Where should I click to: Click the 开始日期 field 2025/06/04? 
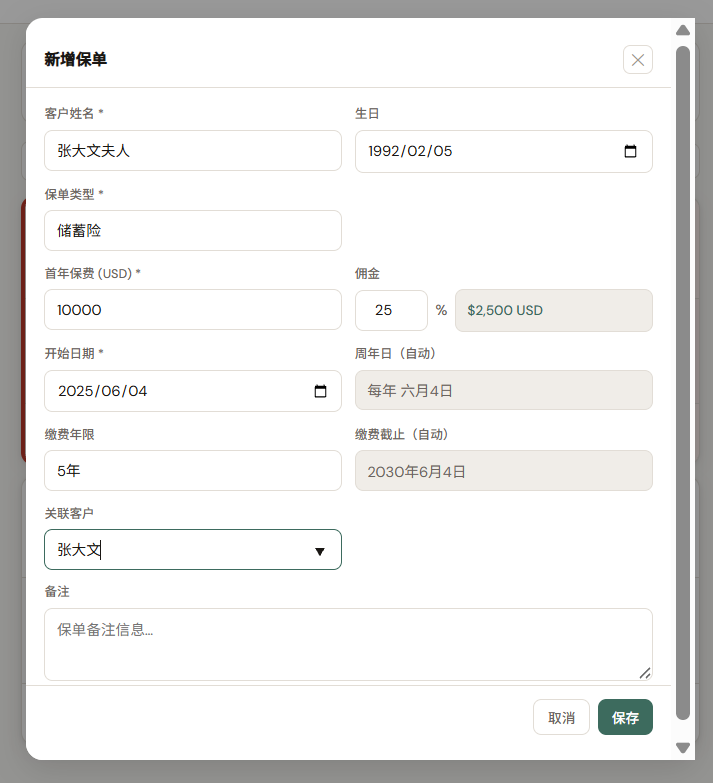pyautogui.click(x=193, y=391)
